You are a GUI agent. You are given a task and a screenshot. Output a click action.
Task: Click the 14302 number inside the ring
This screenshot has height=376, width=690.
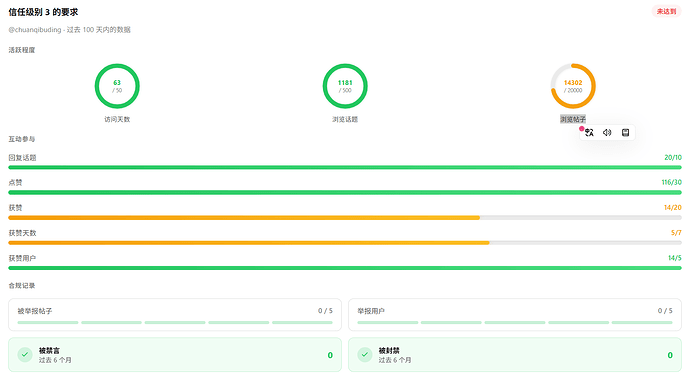[x=573, y=83]
